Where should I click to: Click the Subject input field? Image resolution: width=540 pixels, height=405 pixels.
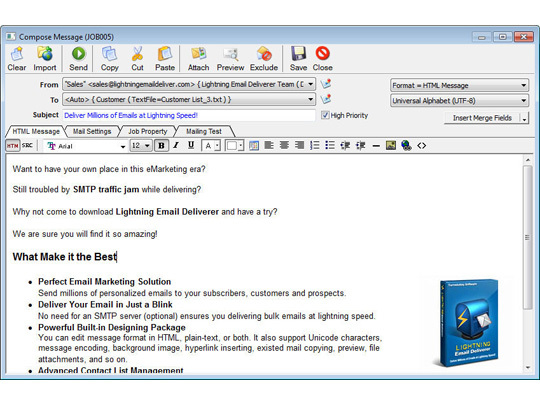(x=189, y=115)
